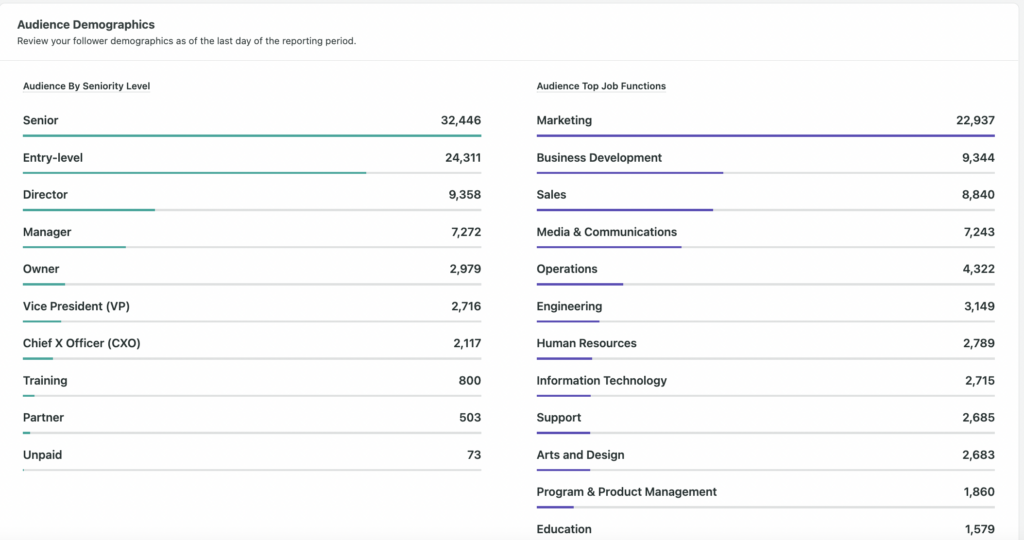Click the Marketing purple progress bar
Screen dimensions: 1024x540
click(x=765, y=135)
